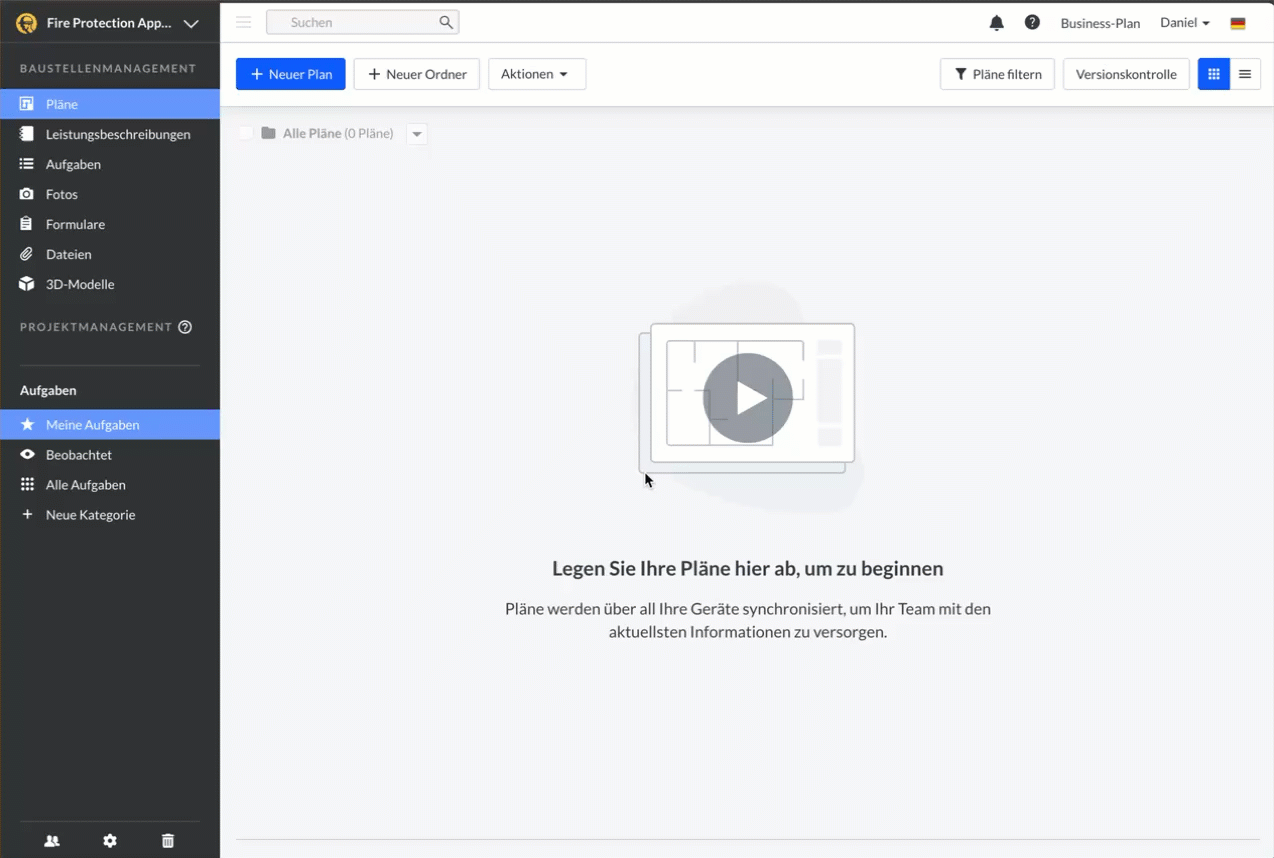Expand the Alle Pläne folder dropdown arrow
1274x858 pixels.
pyautogui.click(x=417, y=134)
